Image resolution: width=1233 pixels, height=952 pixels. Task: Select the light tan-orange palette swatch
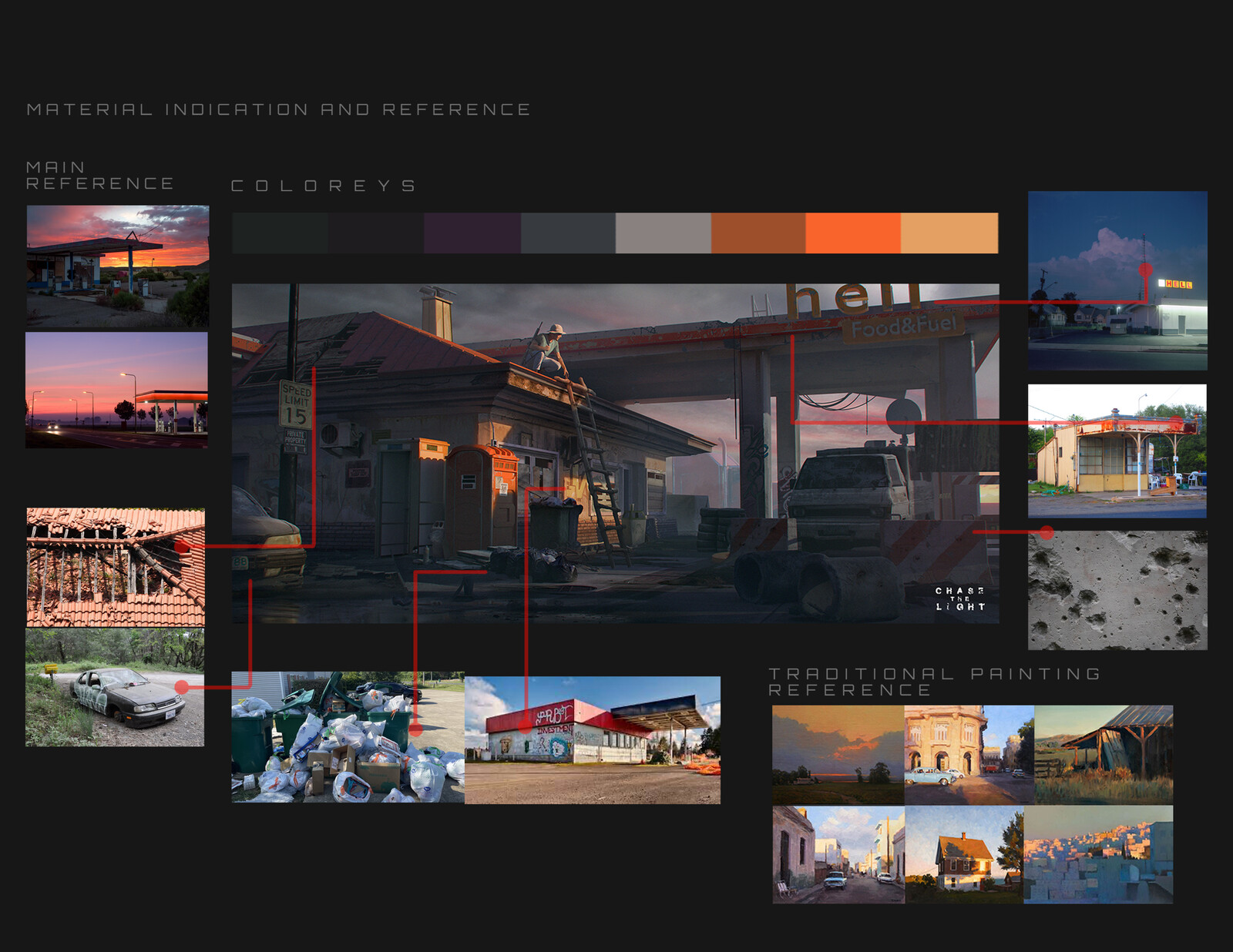pos(949,233)
